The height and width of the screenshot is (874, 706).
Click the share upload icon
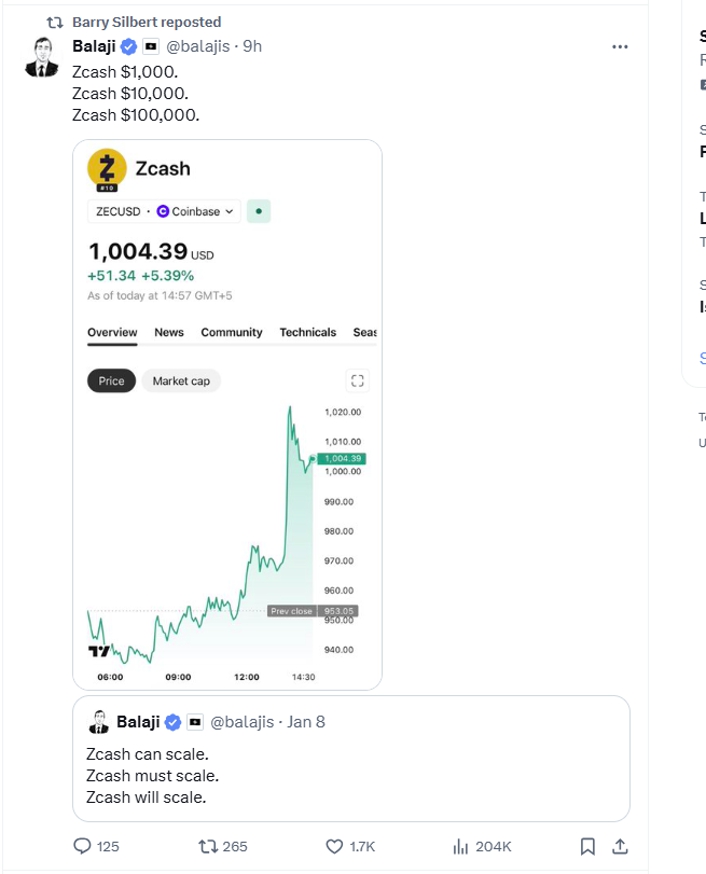click(x=620, y=846)
